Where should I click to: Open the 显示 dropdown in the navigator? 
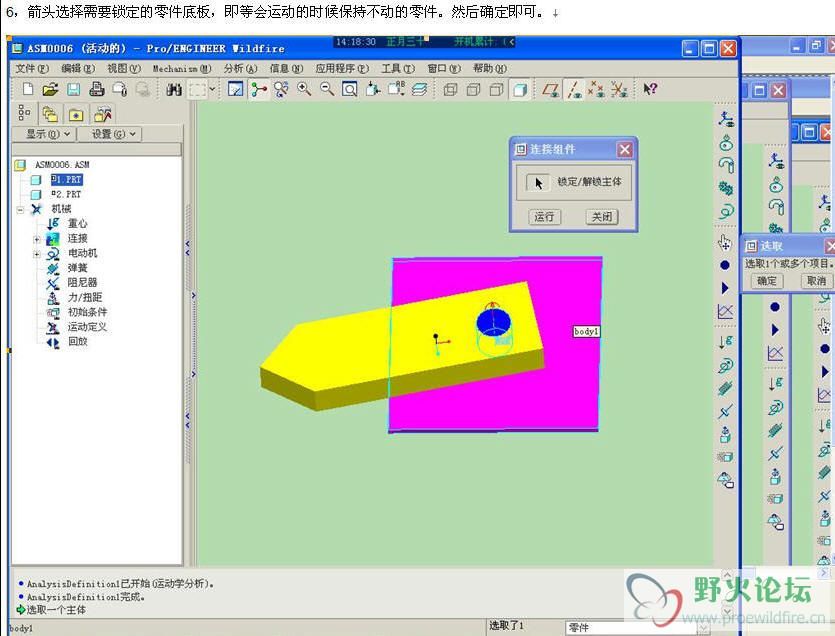(47, 134)
